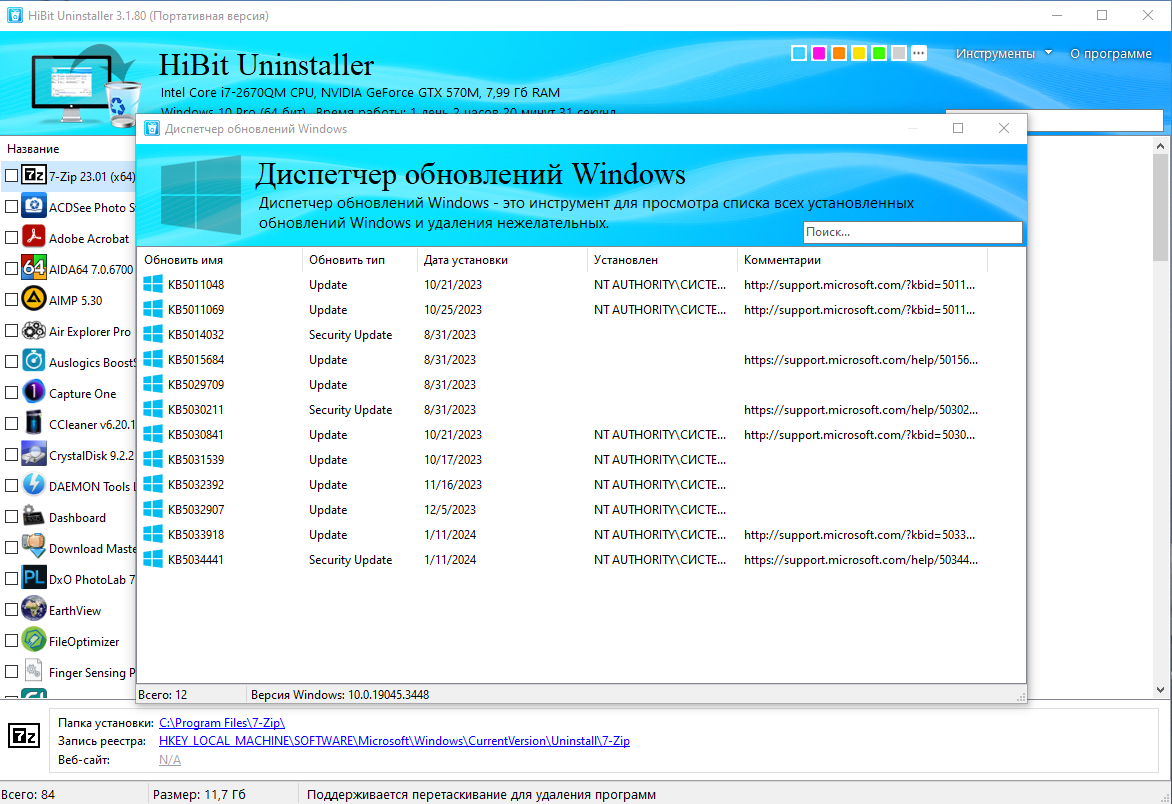Open the Инструменты dropdown menu

point(1003,54)
